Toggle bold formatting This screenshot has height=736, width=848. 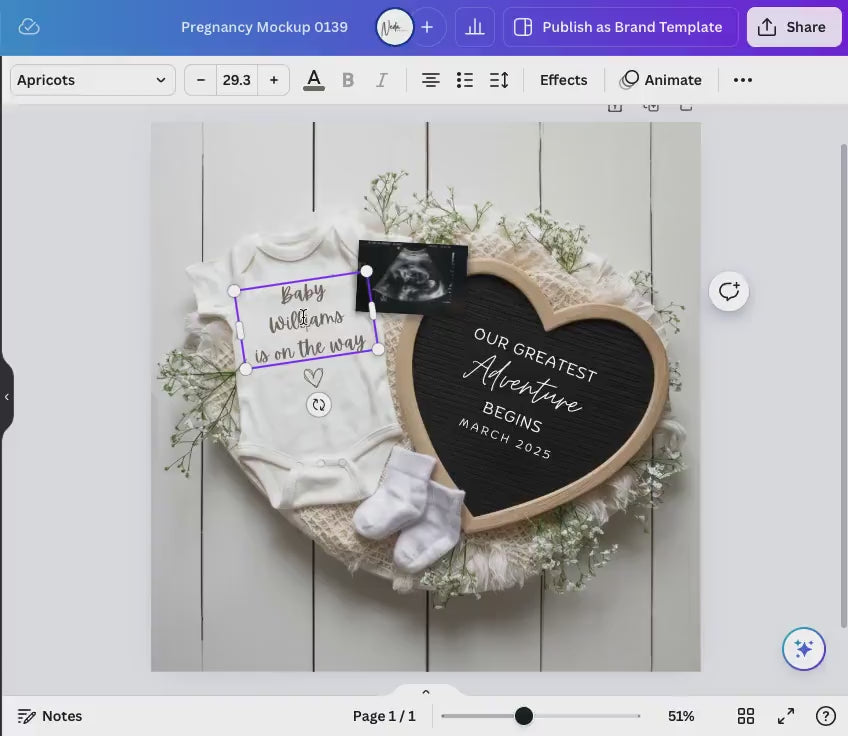point(348,80)
